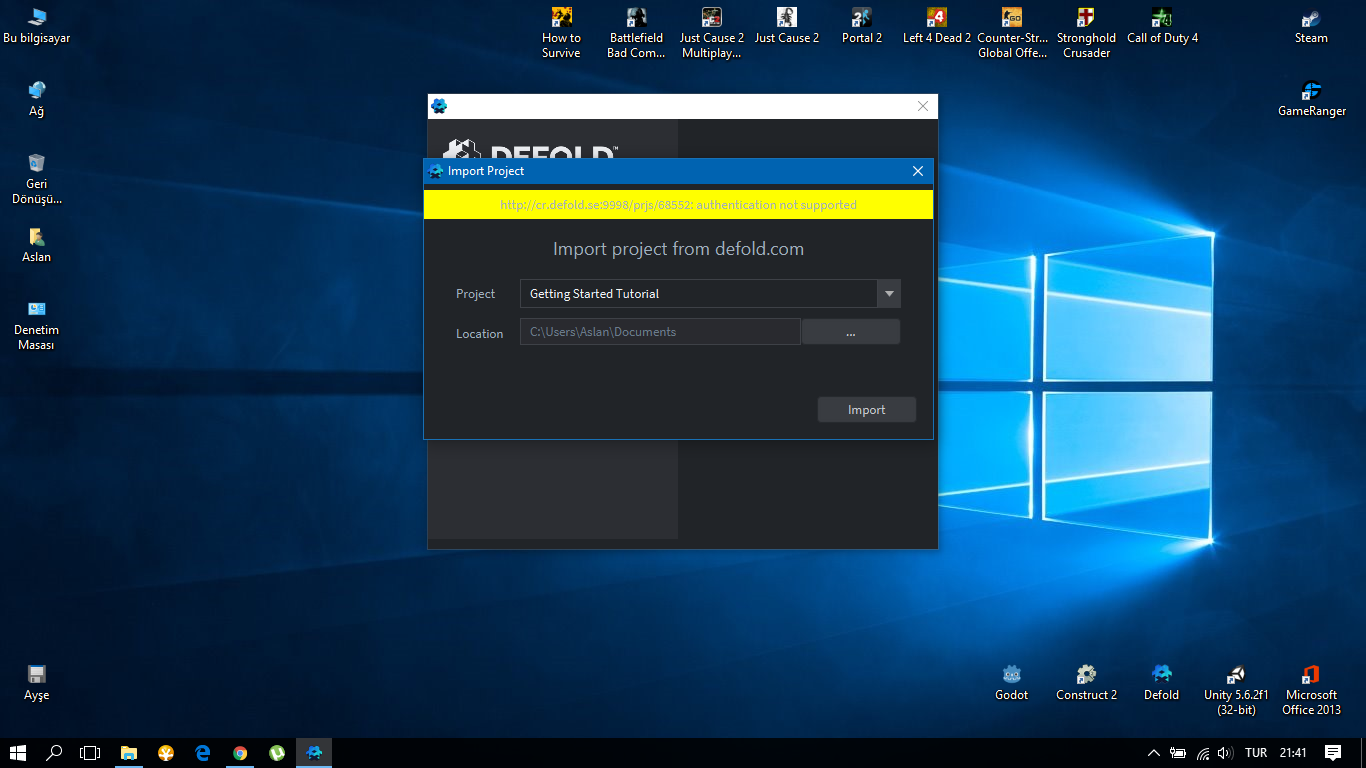Open the Ayşe floppy-disk desktop icon
This screenshot has height=768, width=1366.
tap(36, 684)
